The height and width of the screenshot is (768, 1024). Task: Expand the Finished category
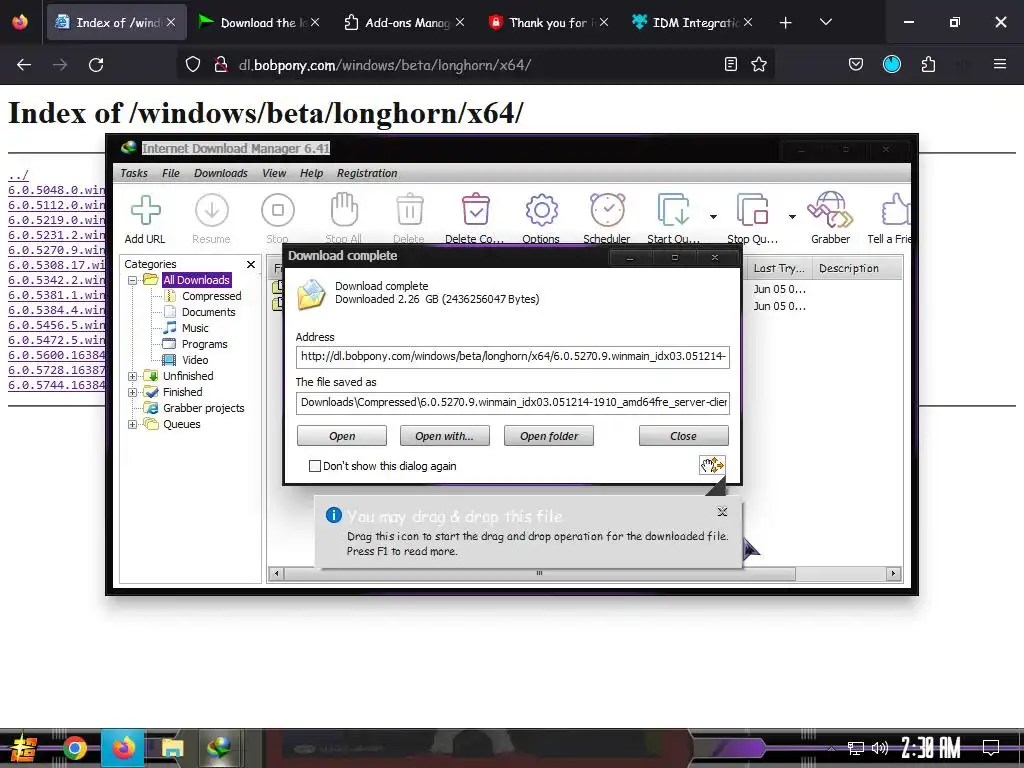point(133,392)
